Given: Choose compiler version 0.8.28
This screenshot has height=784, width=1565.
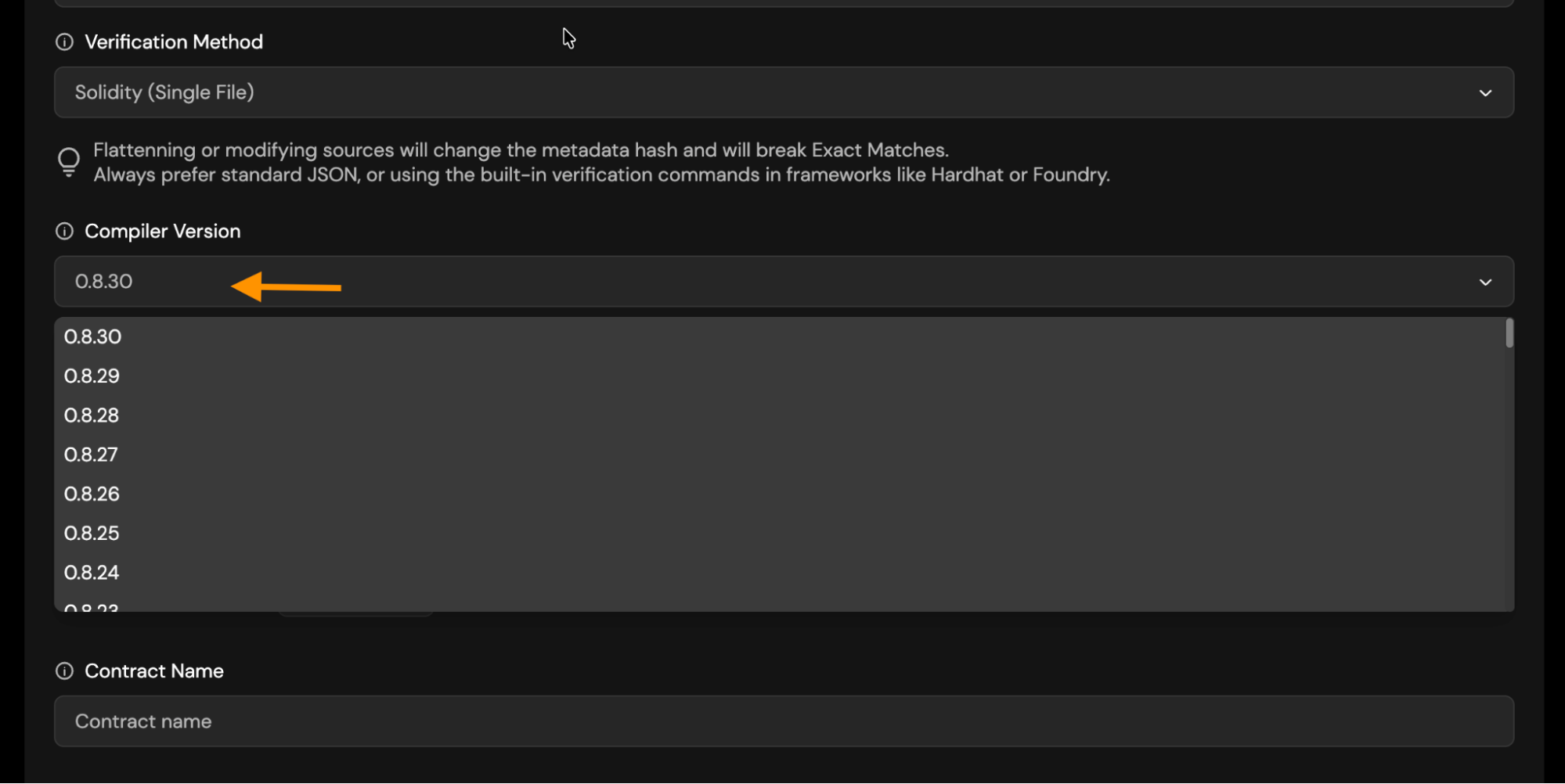Looking at the screenshot, I should pos(92,415).
